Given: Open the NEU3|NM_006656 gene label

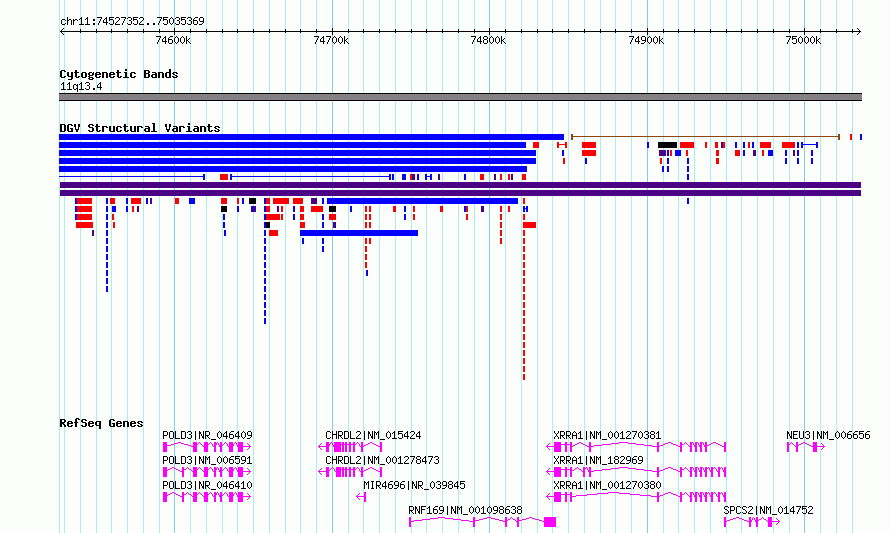Looking at the screenshot, I should tap(828, 435).
